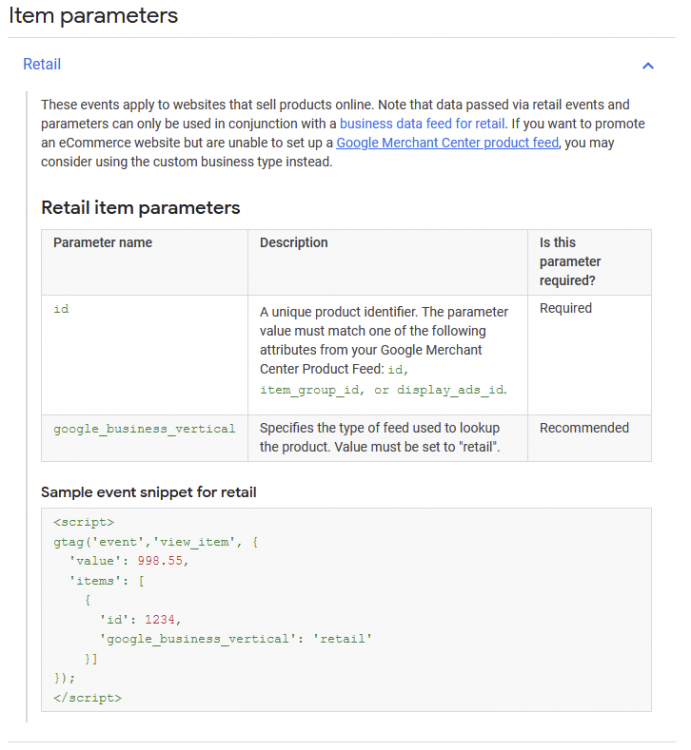Click the Sample event snippet for retail heading
The image size is (691, 750).
click(x=149, y=492)
